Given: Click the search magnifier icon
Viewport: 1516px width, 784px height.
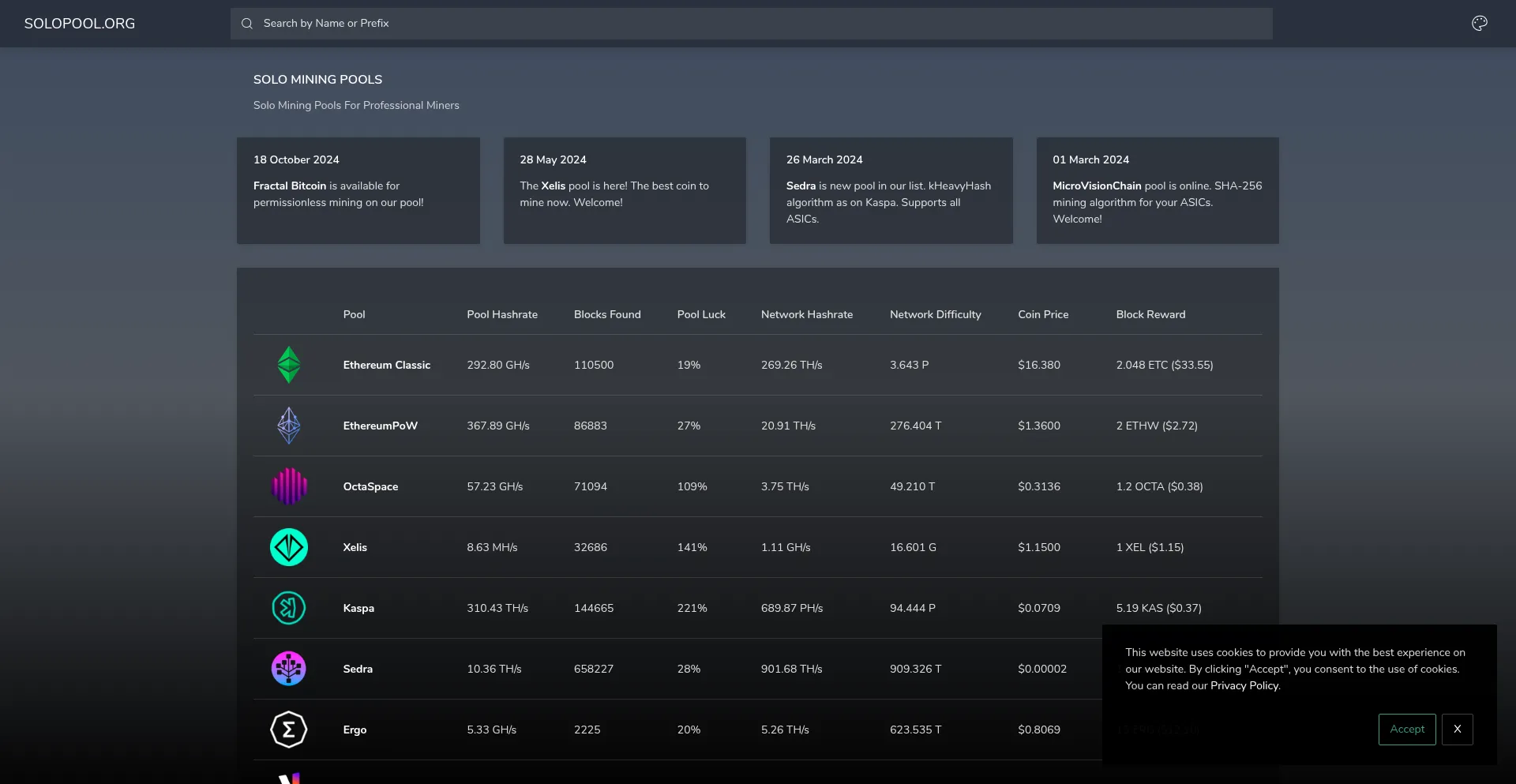Looking at the screenshot, I should pyautogui.click(x=247, y=24).
